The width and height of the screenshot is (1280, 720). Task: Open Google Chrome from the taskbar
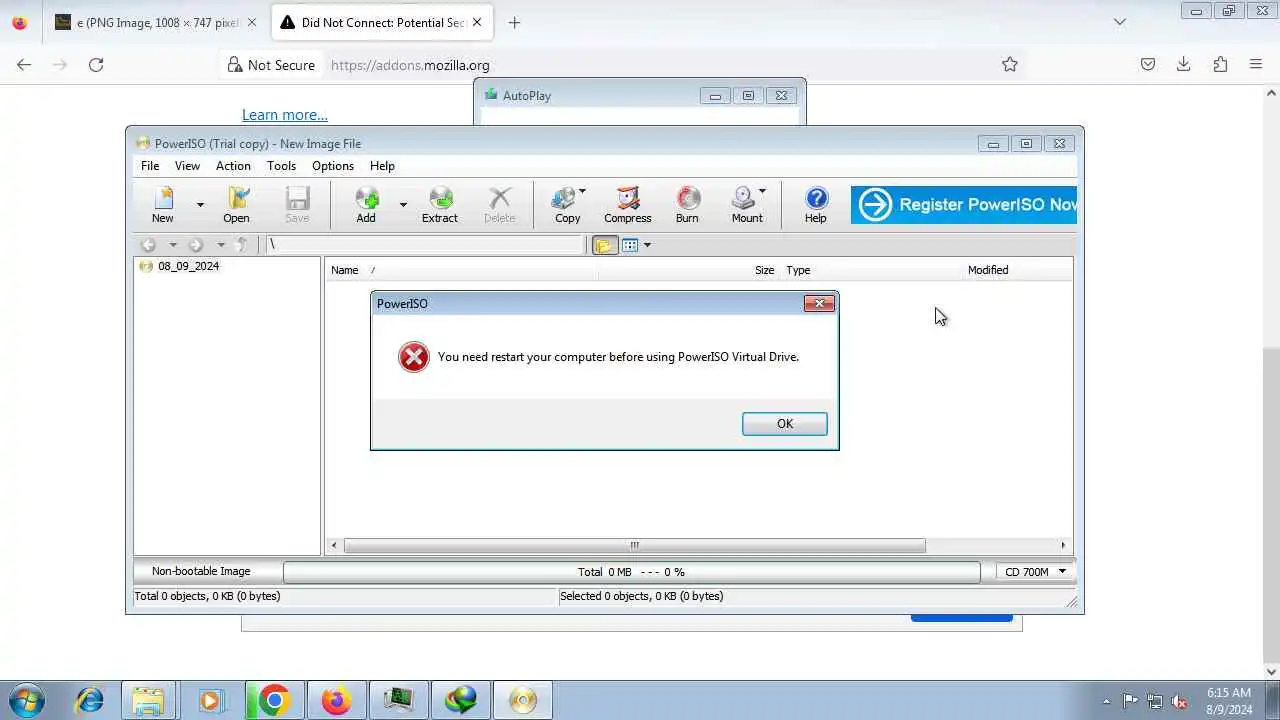tap(273, 700)
